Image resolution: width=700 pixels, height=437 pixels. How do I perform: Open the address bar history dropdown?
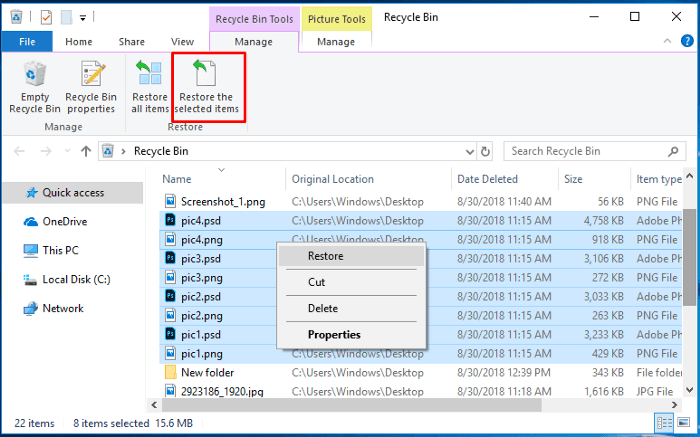[x=470, y=152]
